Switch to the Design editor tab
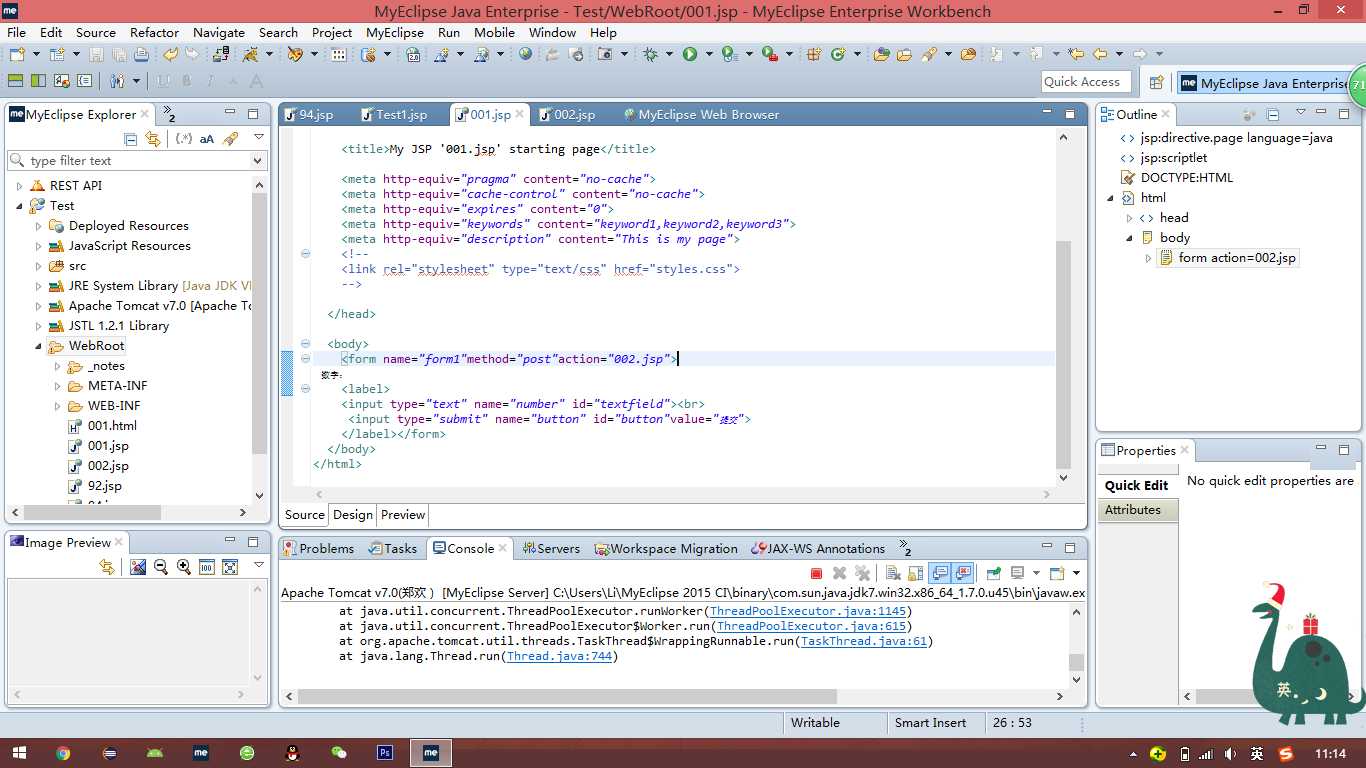The image size is (1366, 768). [352, 515]
